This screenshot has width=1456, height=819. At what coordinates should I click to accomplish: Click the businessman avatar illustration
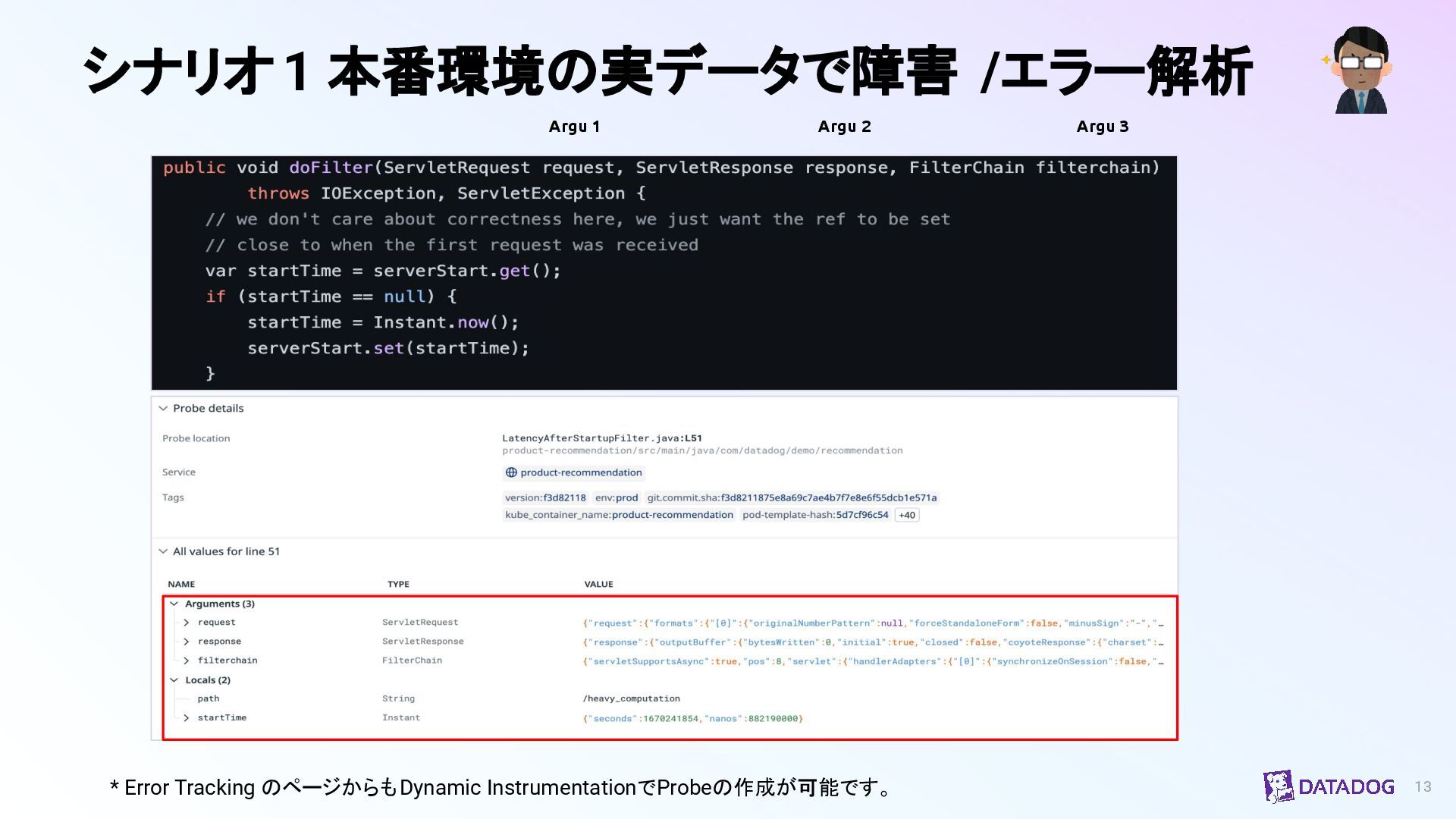tap(1361, 71)
